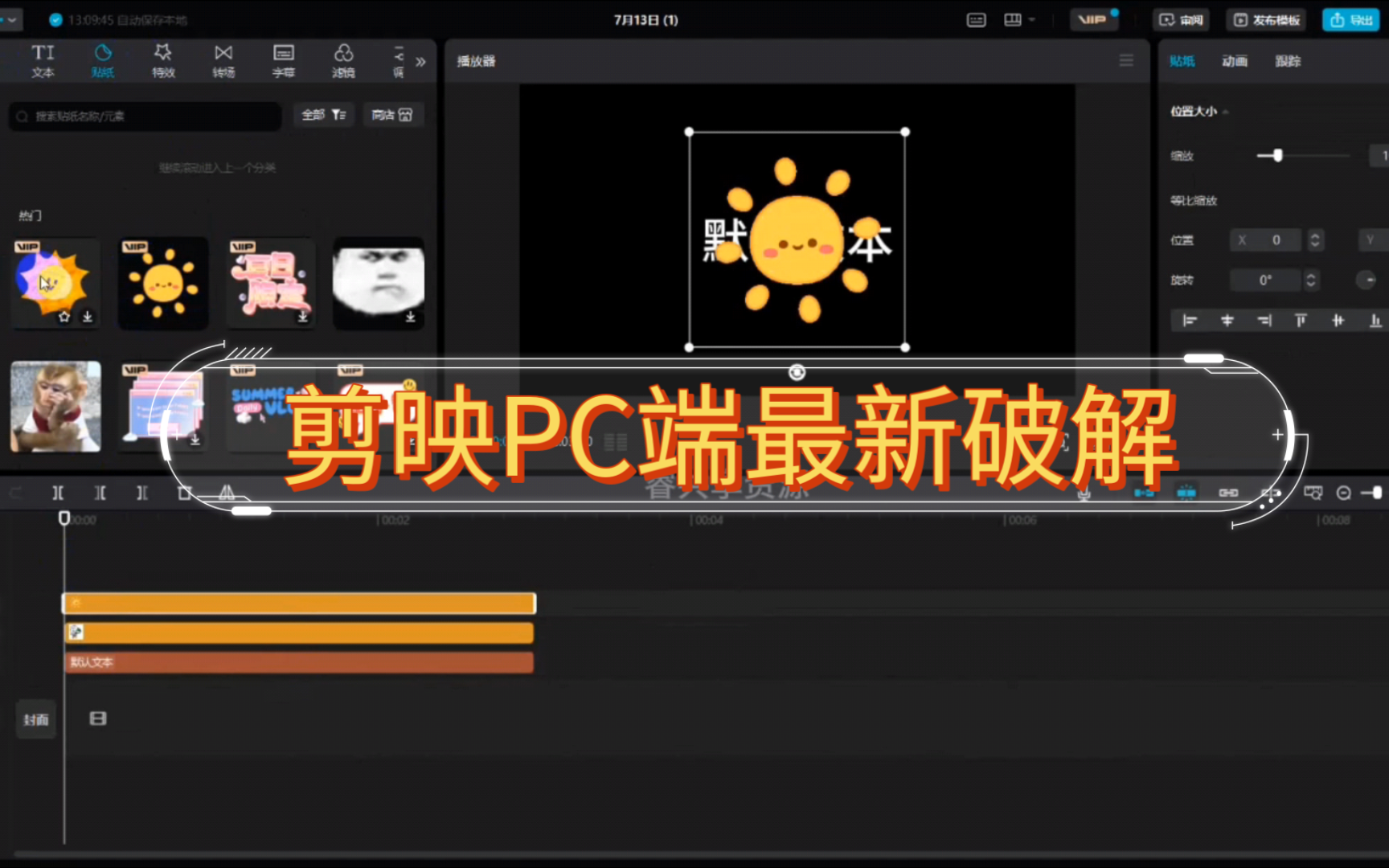Click the 旋转 rotation angle field
This screenshot has width=1389, height=868.
[1264, 280]
